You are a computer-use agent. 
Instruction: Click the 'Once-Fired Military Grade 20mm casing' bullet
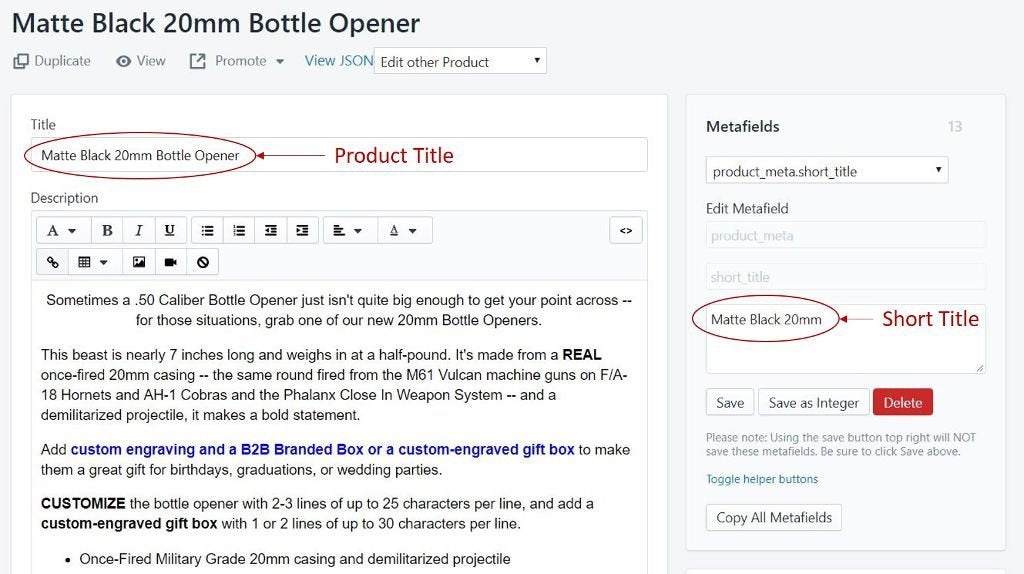295,559
